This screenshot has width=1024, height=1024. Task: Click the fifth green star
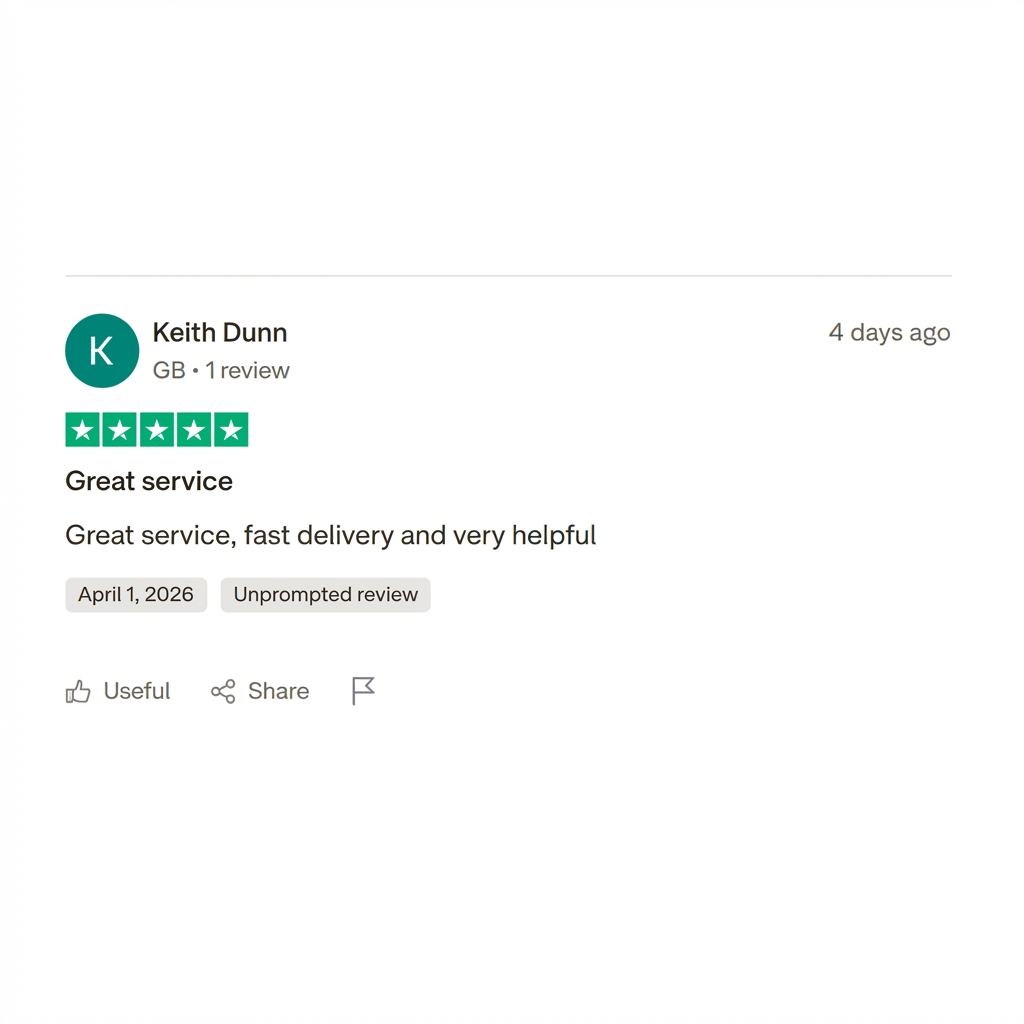(x=231, y=430)
